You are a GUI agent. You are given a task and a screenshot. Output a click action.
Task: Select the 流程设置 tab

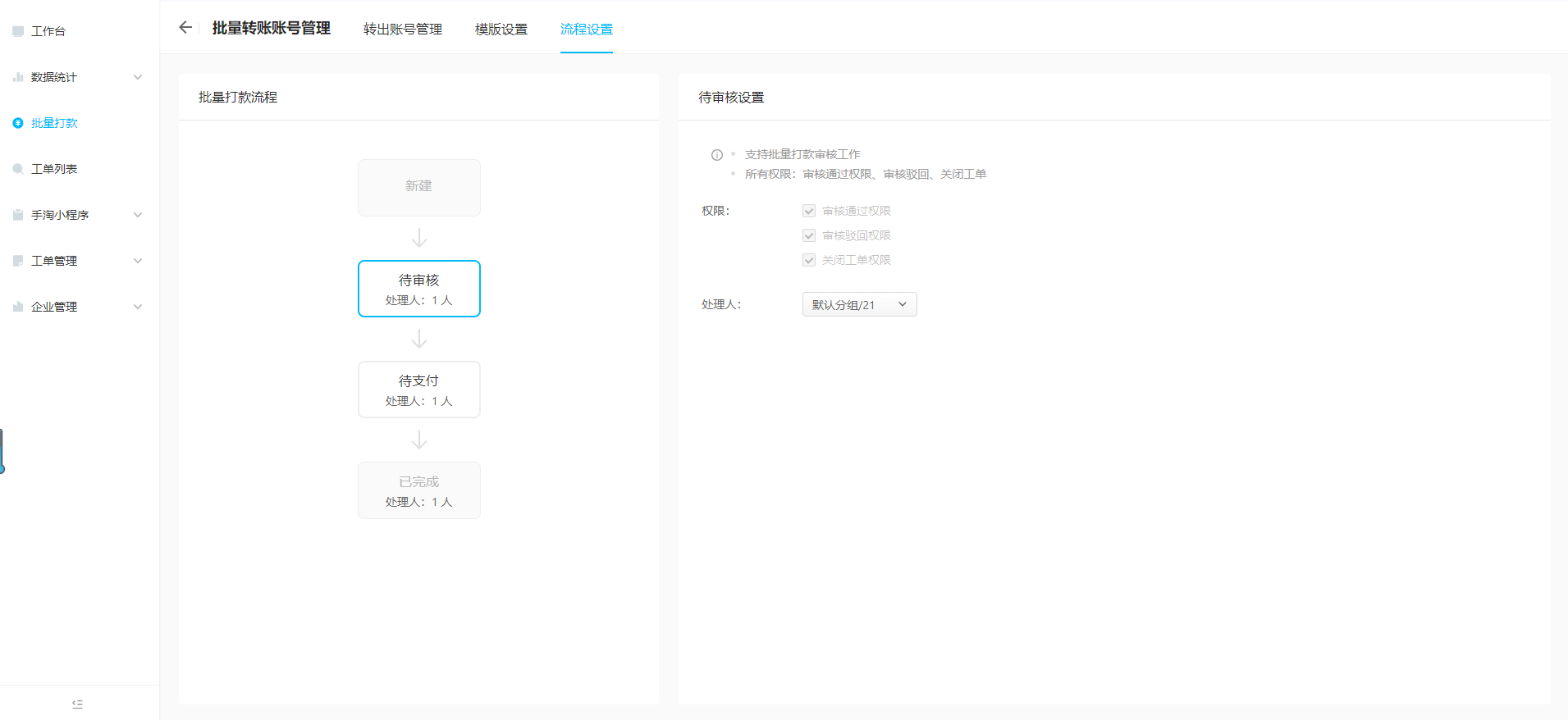(x=587, y=30)
